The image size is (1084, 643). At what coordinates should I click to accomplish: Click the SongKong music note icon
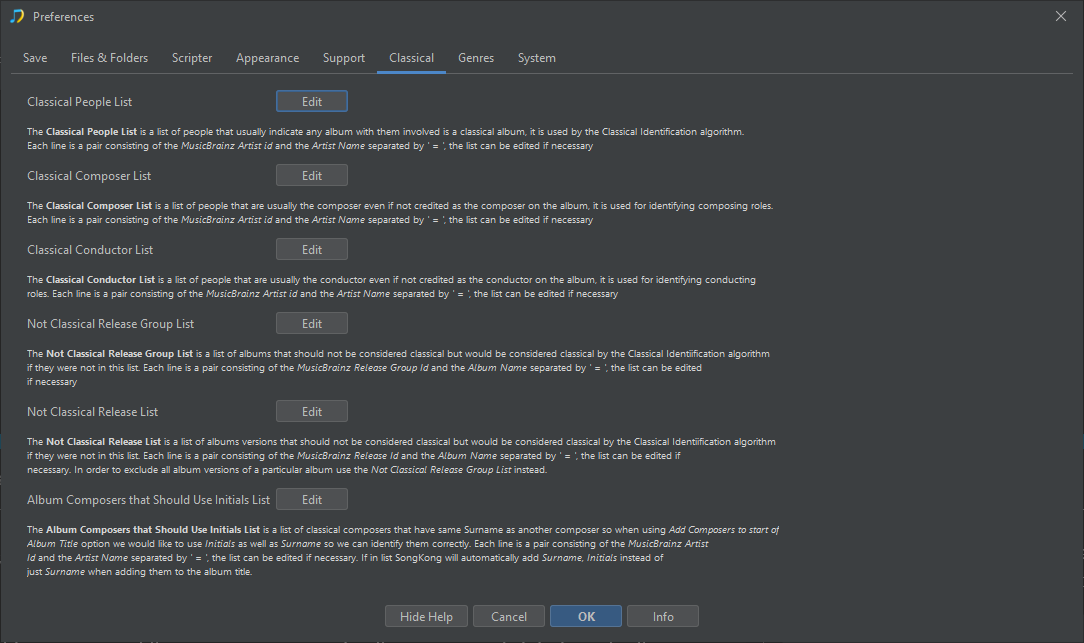17,16
